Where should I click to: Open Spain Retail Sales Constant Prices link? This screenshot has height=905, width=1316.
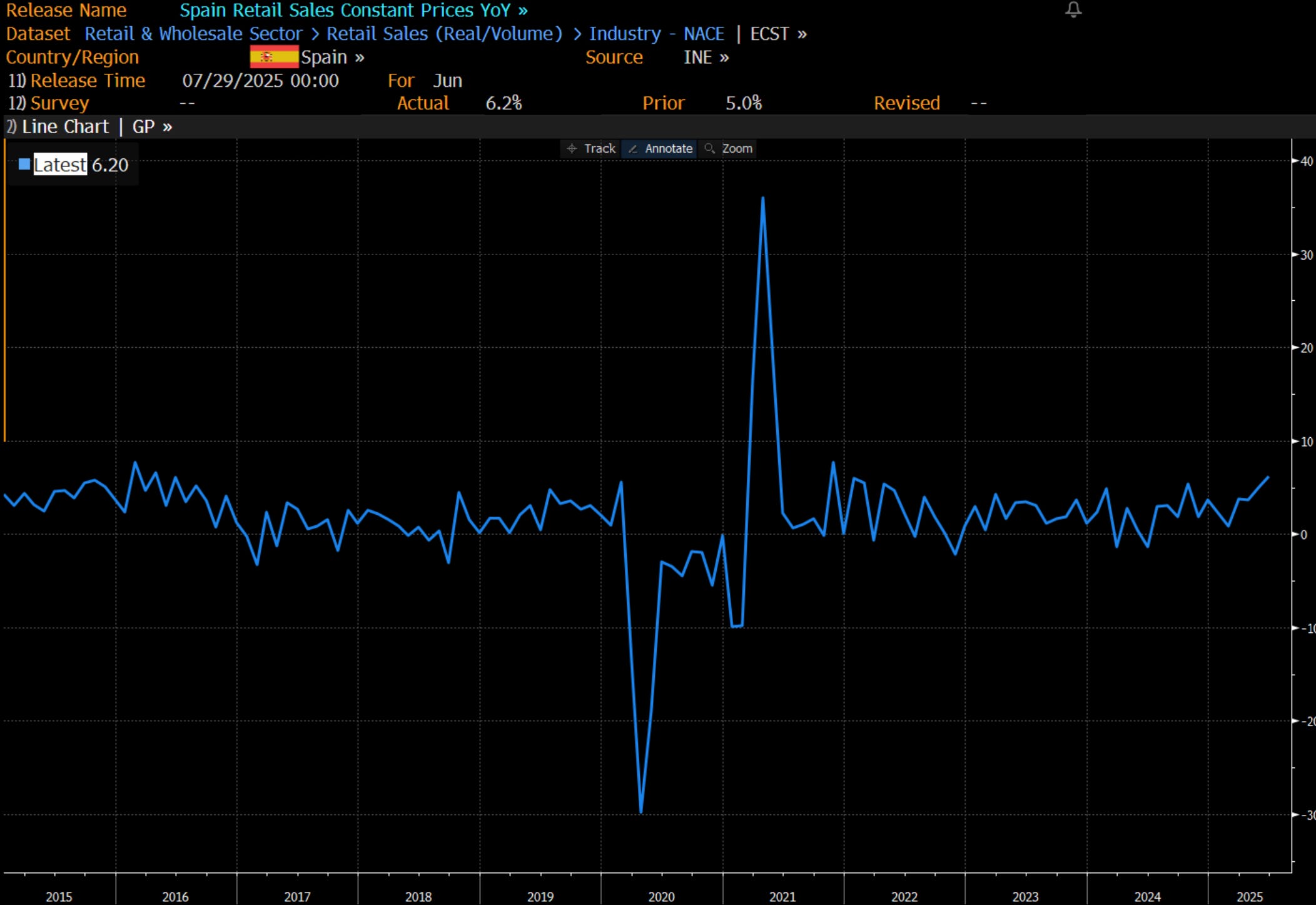[353, 11]
